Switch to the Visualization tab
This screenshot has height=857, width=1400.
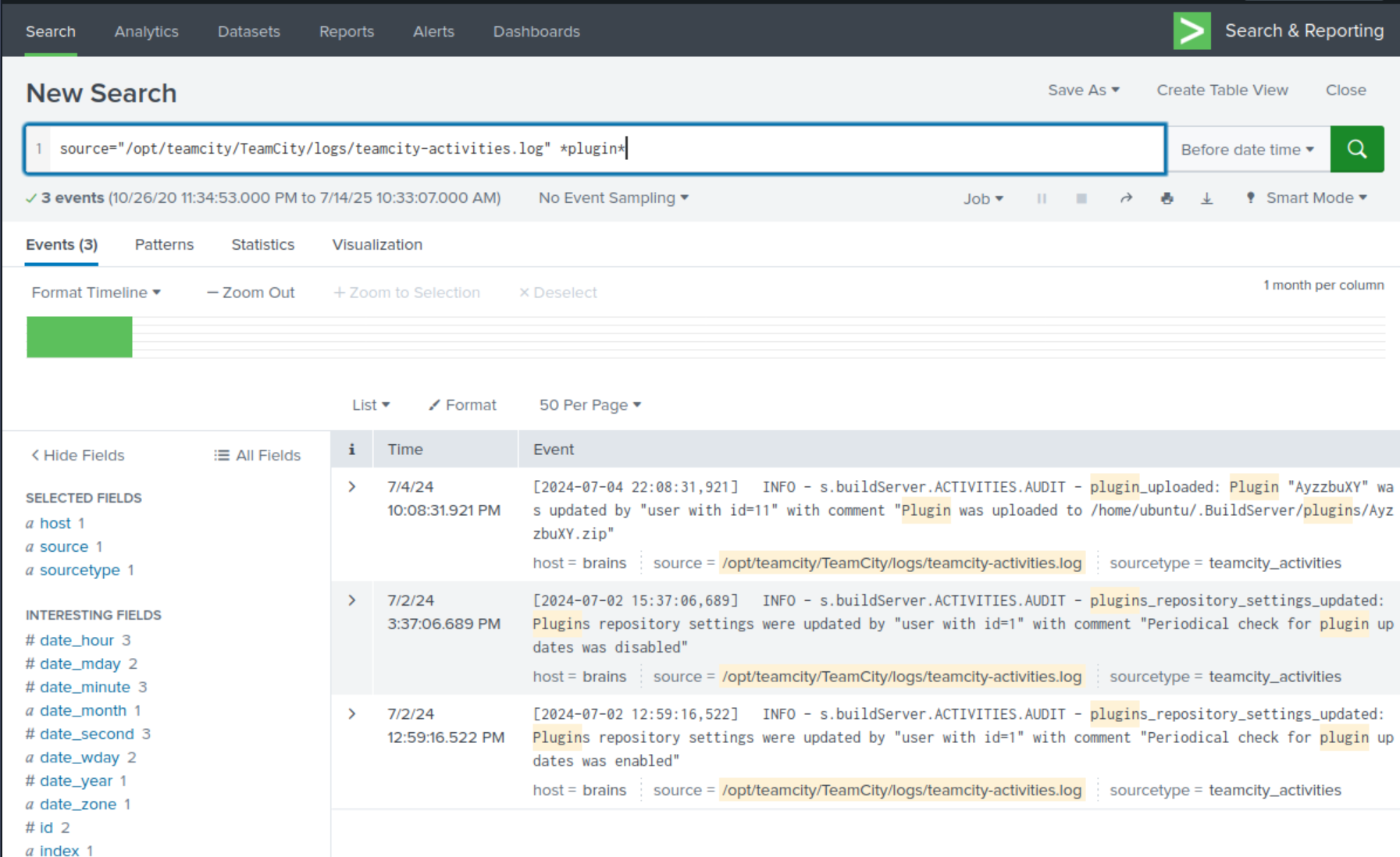pos(377,245)
